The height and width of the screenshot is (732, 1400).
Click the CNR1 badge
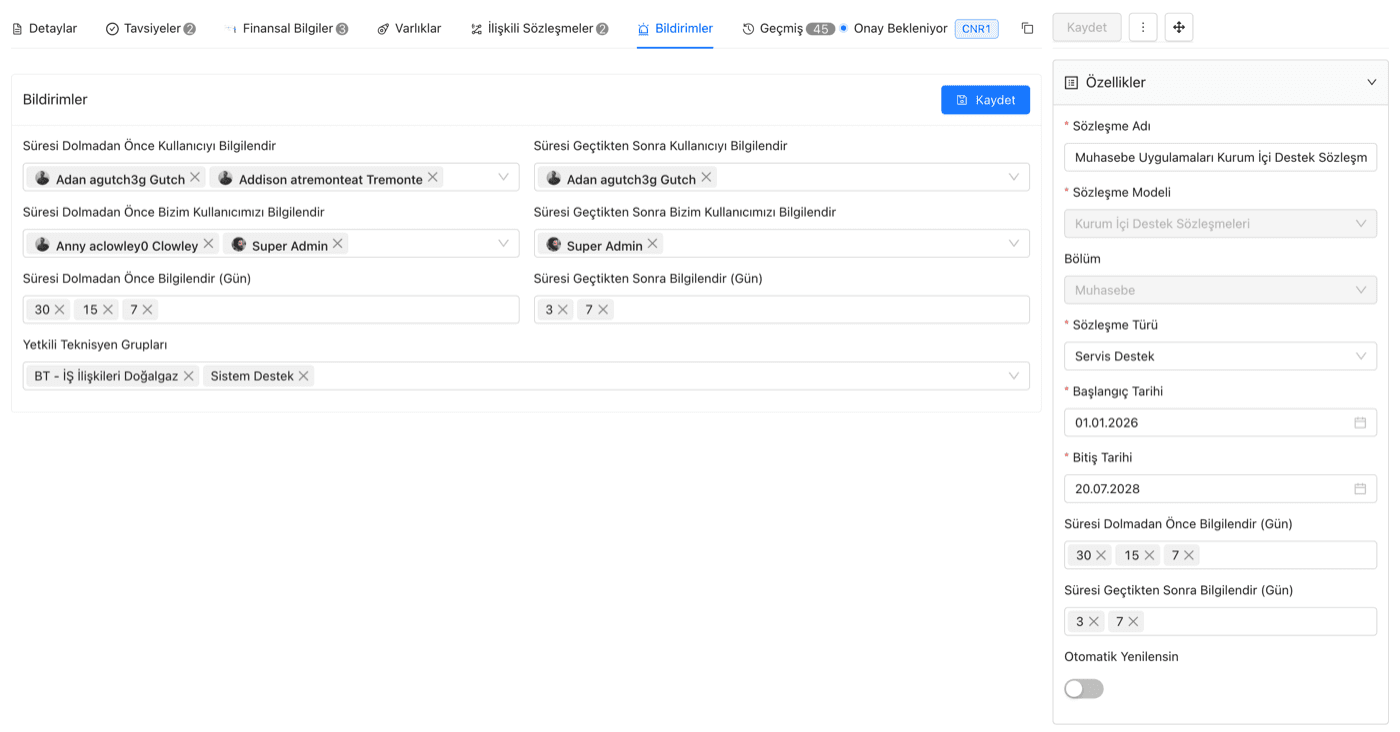coord(976,29)
